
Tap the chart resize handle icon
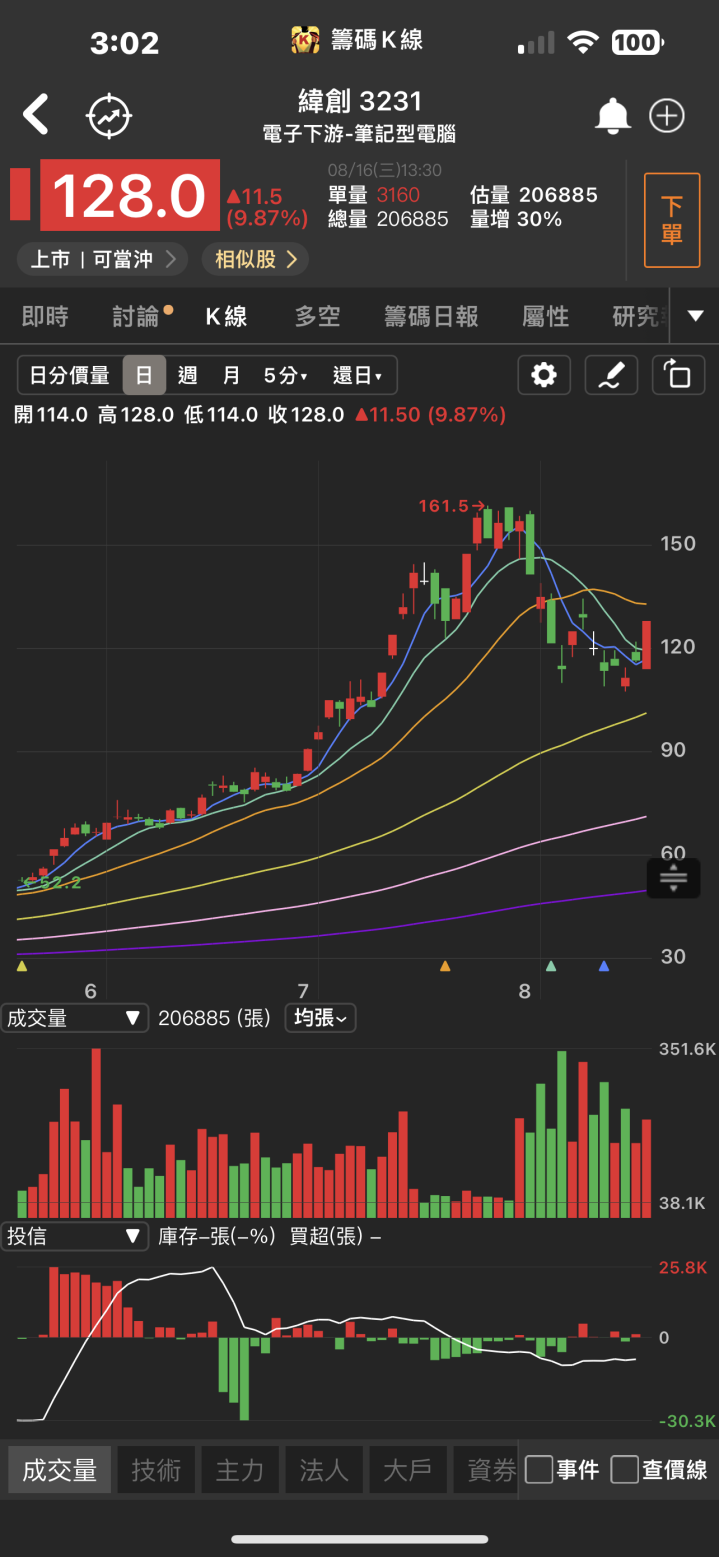coord(673,879)
